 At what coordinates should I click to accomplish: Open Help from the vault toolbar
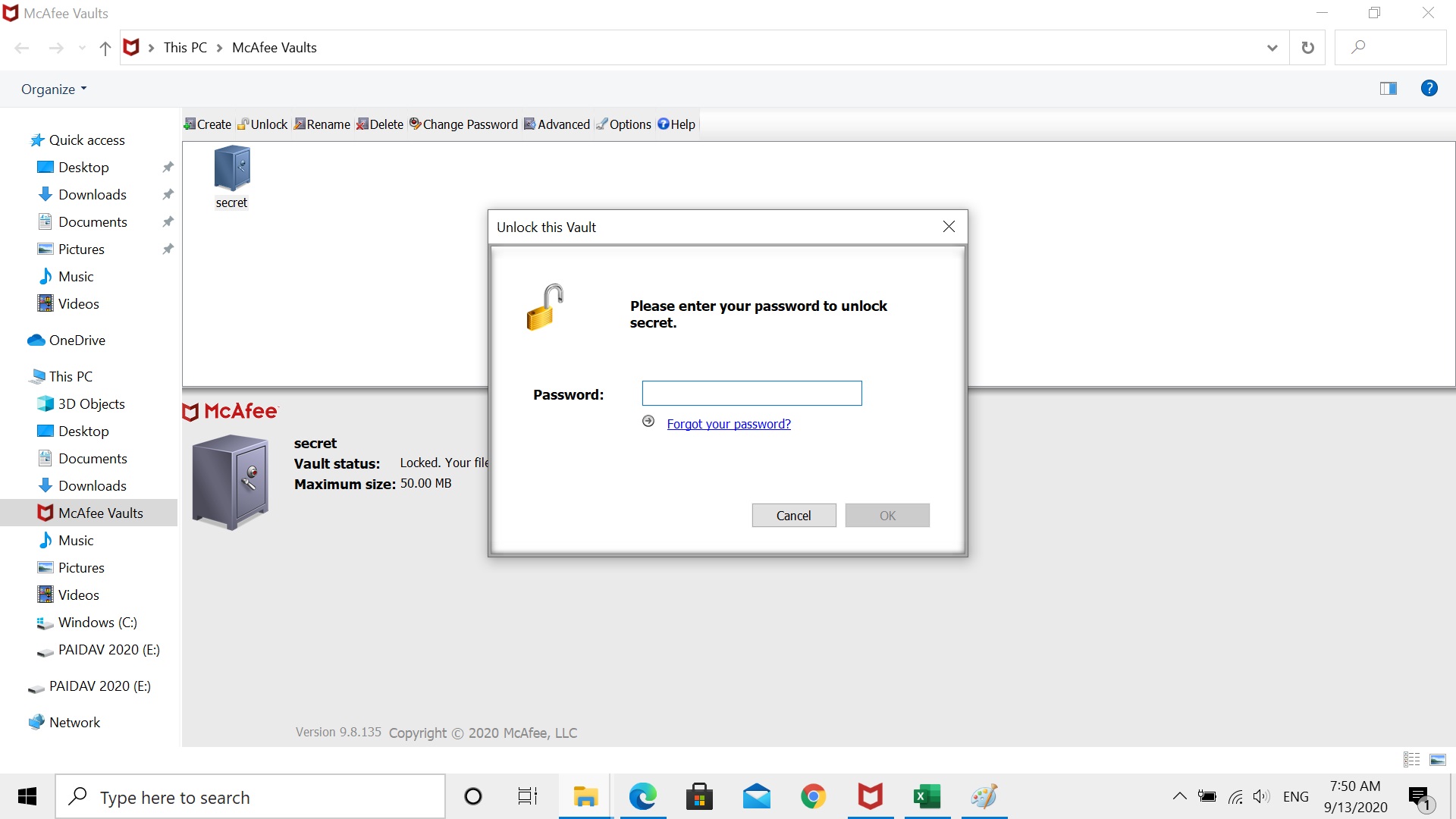click(x=676, y=124)
